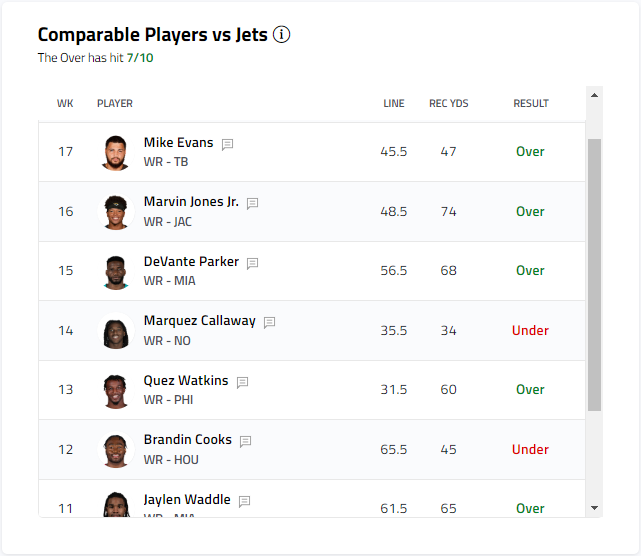
Task: Click the DeVante Parker name
Action: pos(191,262)
